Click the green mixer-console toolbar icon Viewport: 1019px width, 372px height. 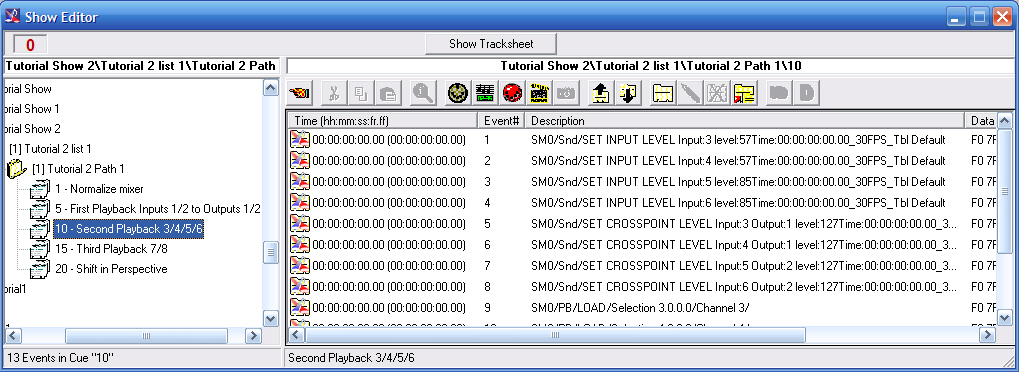[x=484, y=93]
